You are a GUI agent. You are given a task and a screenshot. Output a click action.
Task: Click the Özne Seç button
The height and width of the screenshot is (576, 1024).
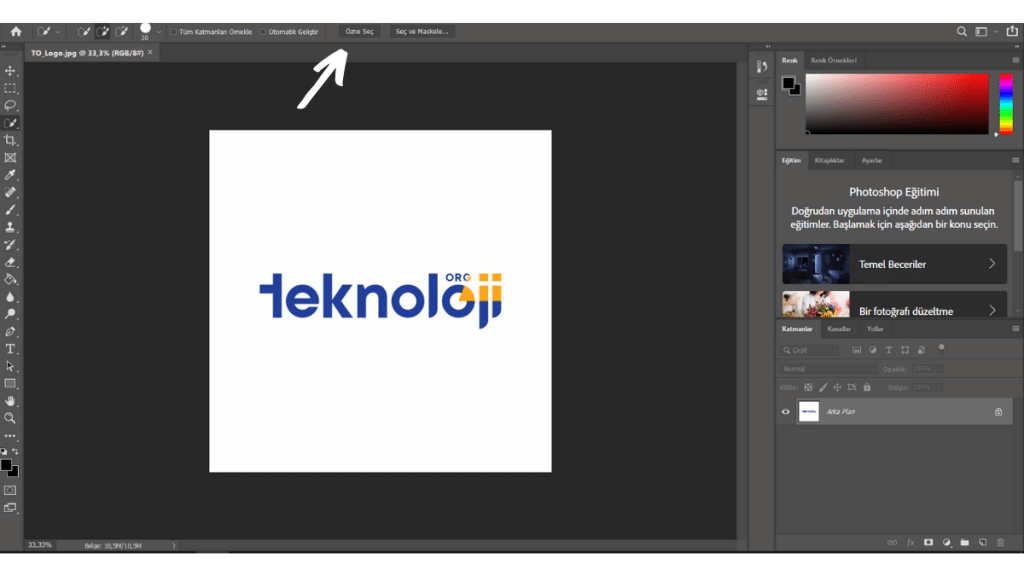(x=360, y=31)
